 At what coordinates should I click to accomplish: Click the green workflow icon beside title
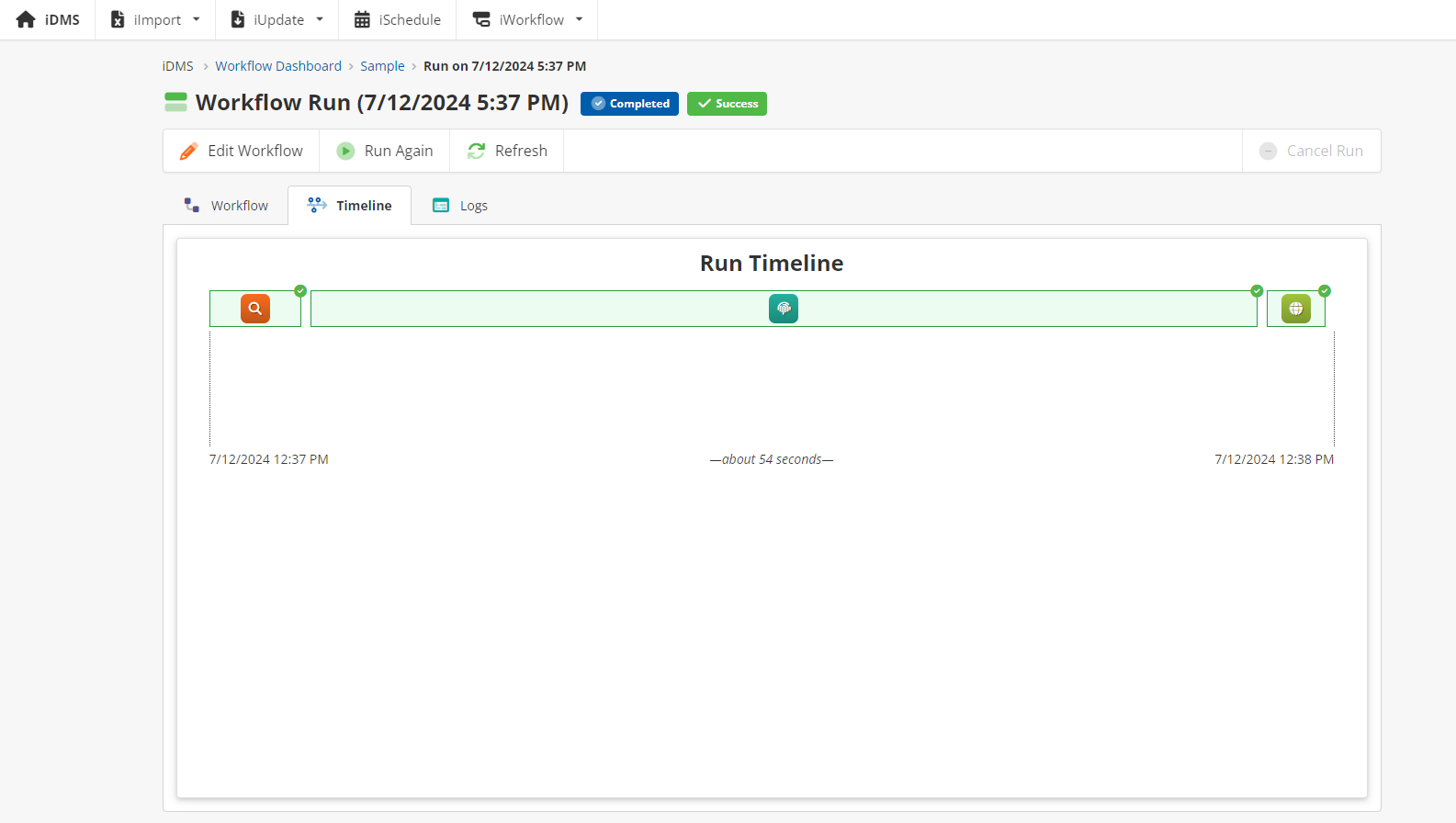[x=175, y=102]
